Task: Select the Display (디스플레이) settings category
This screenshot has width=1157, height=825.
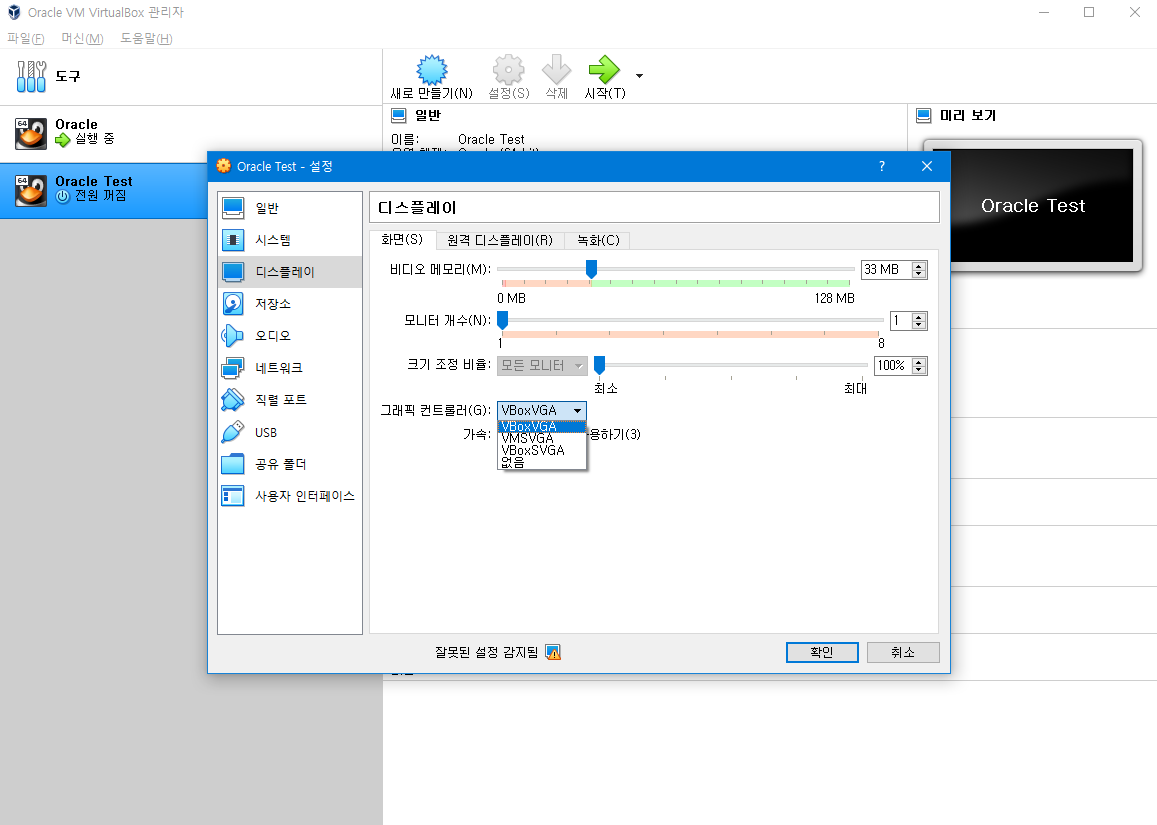Action: (289, 272)
